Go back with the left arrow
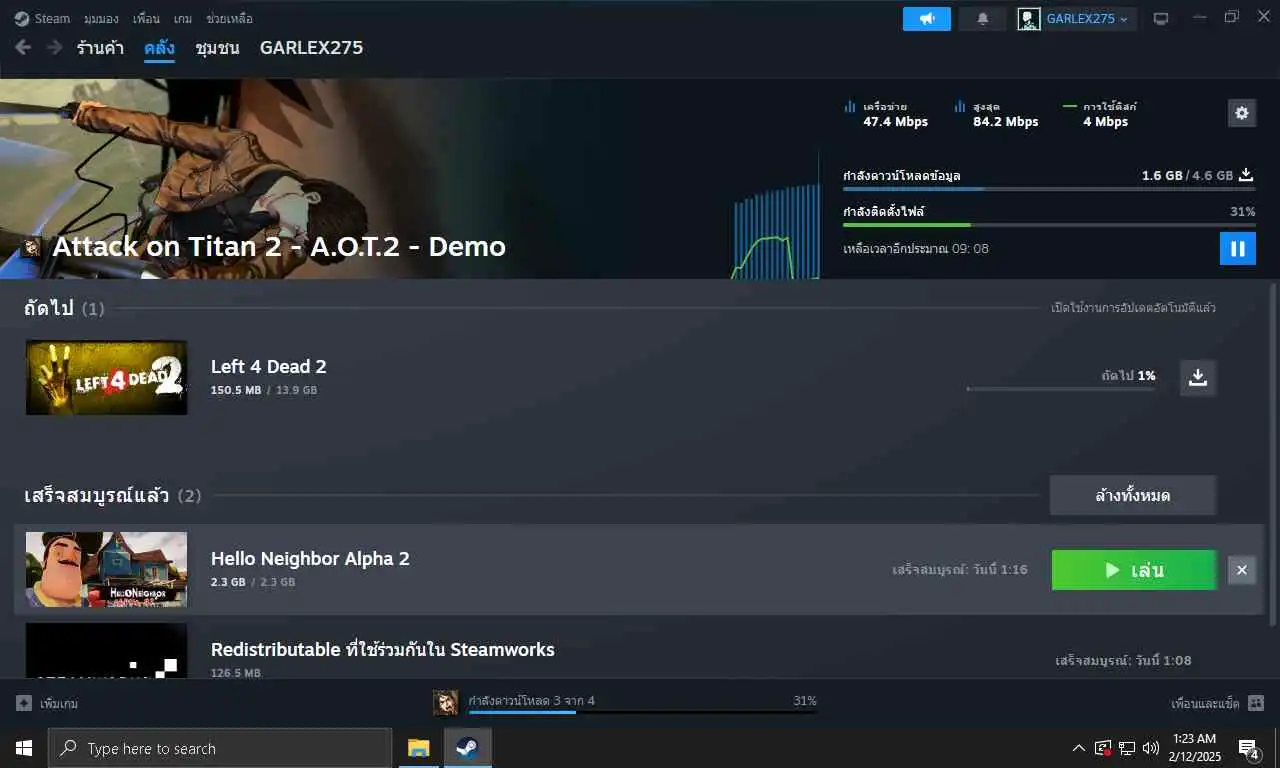This screenshot has width=1280, height=768. (x=23, y=47)
